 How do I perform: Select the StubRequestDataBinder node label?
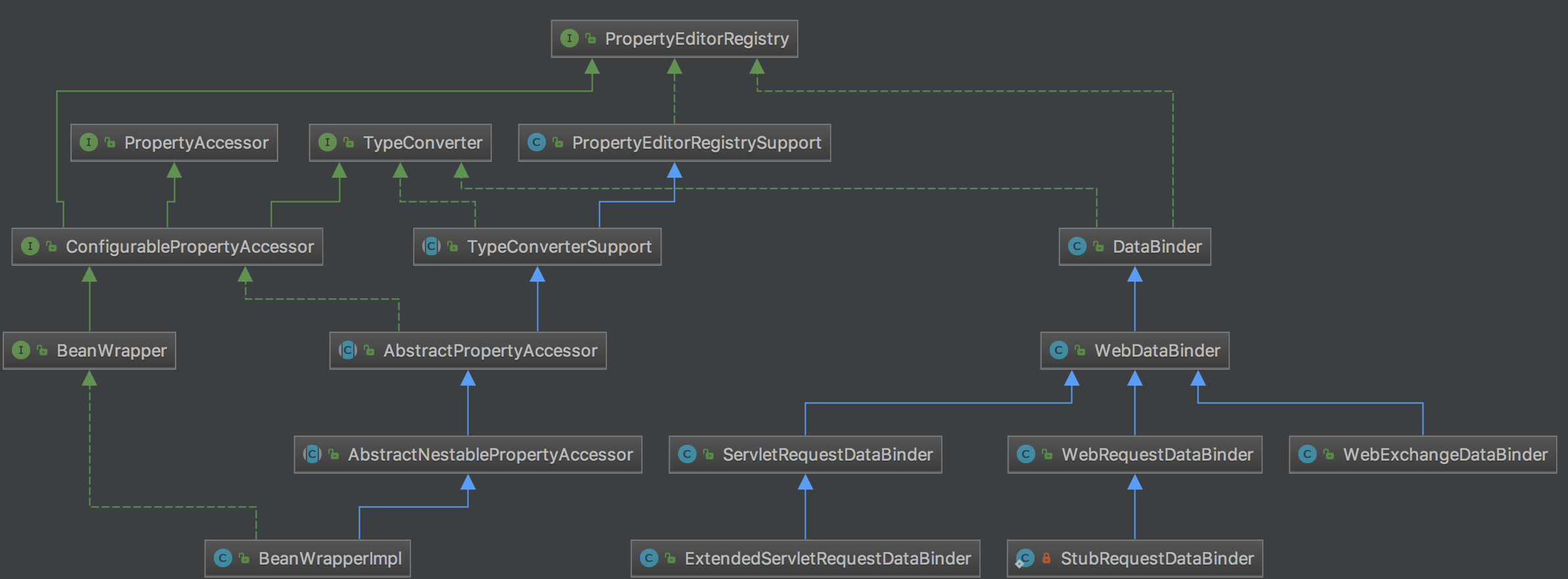click(1157, 559)
